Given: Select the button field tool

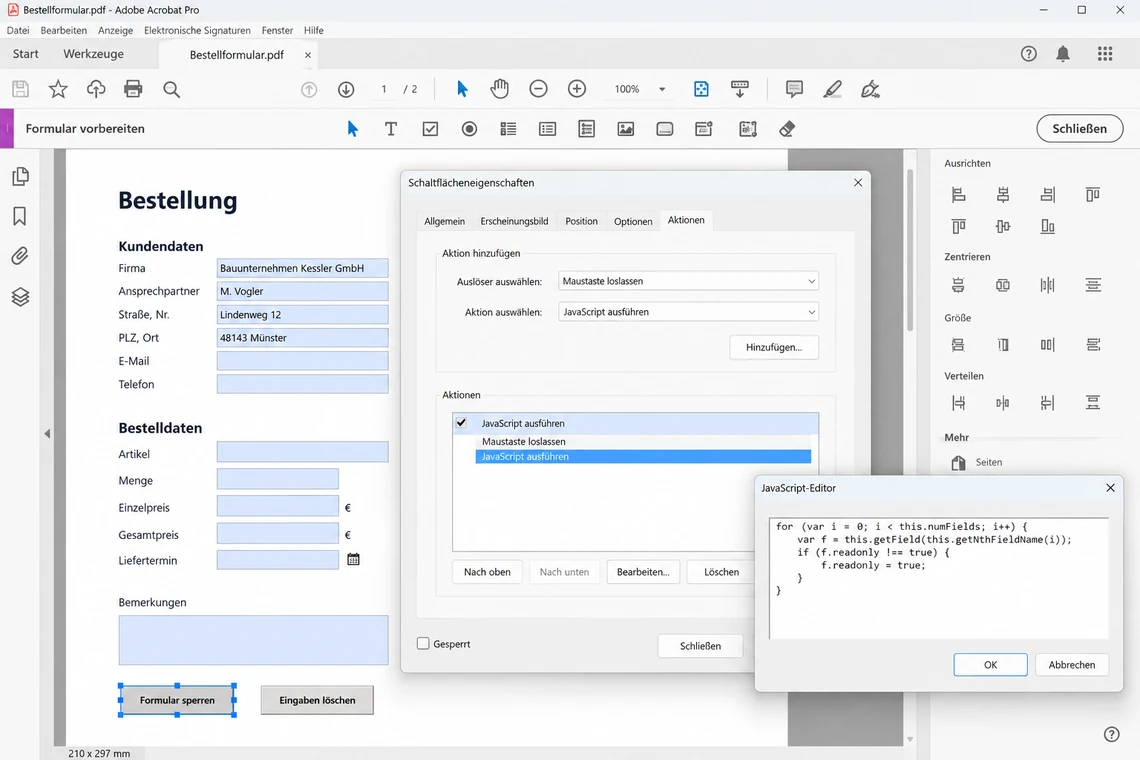Looking at the screenshot, I should coord(665,129).
